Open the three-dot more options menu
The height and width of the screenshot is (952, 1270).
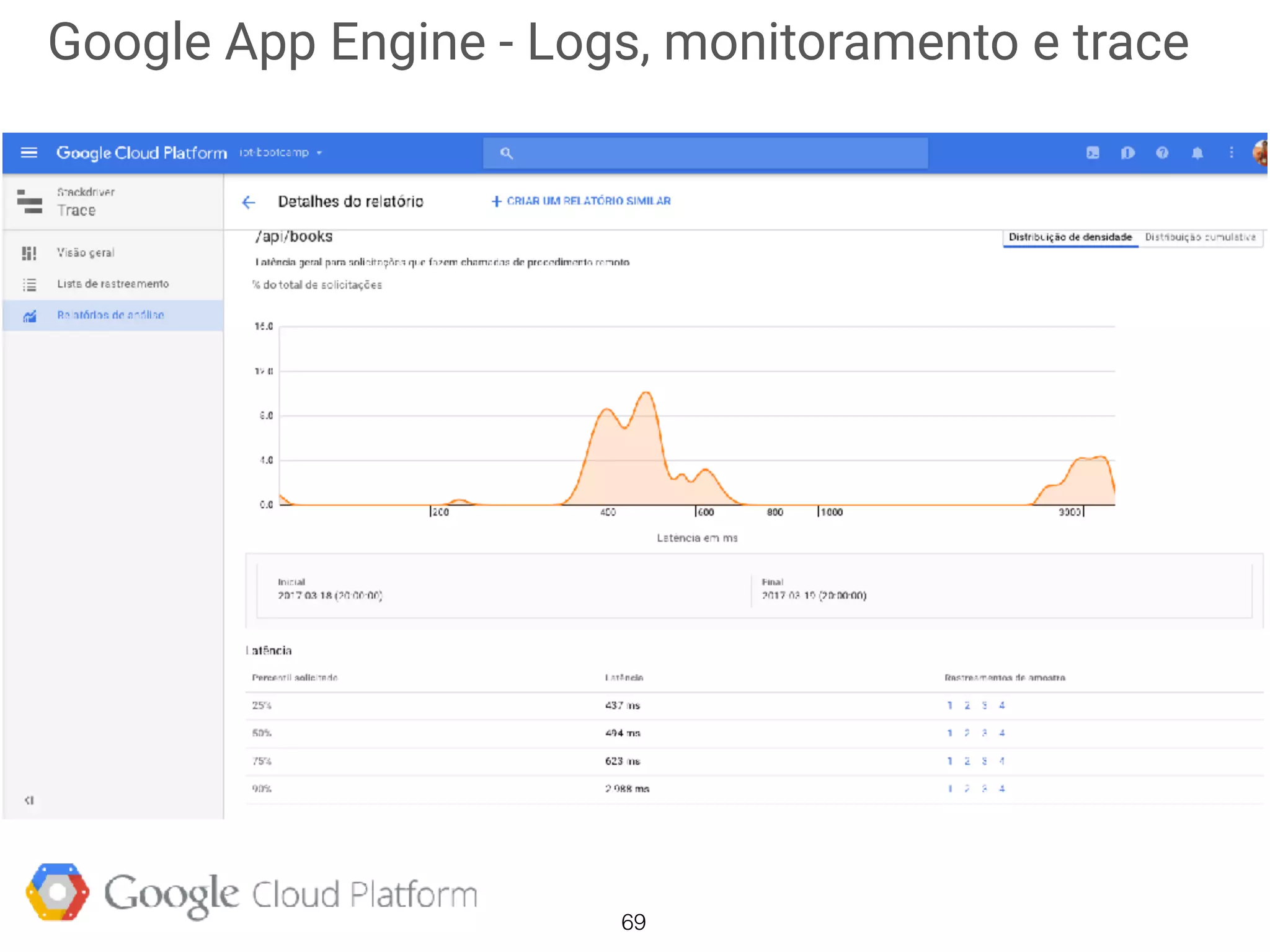1232,152
